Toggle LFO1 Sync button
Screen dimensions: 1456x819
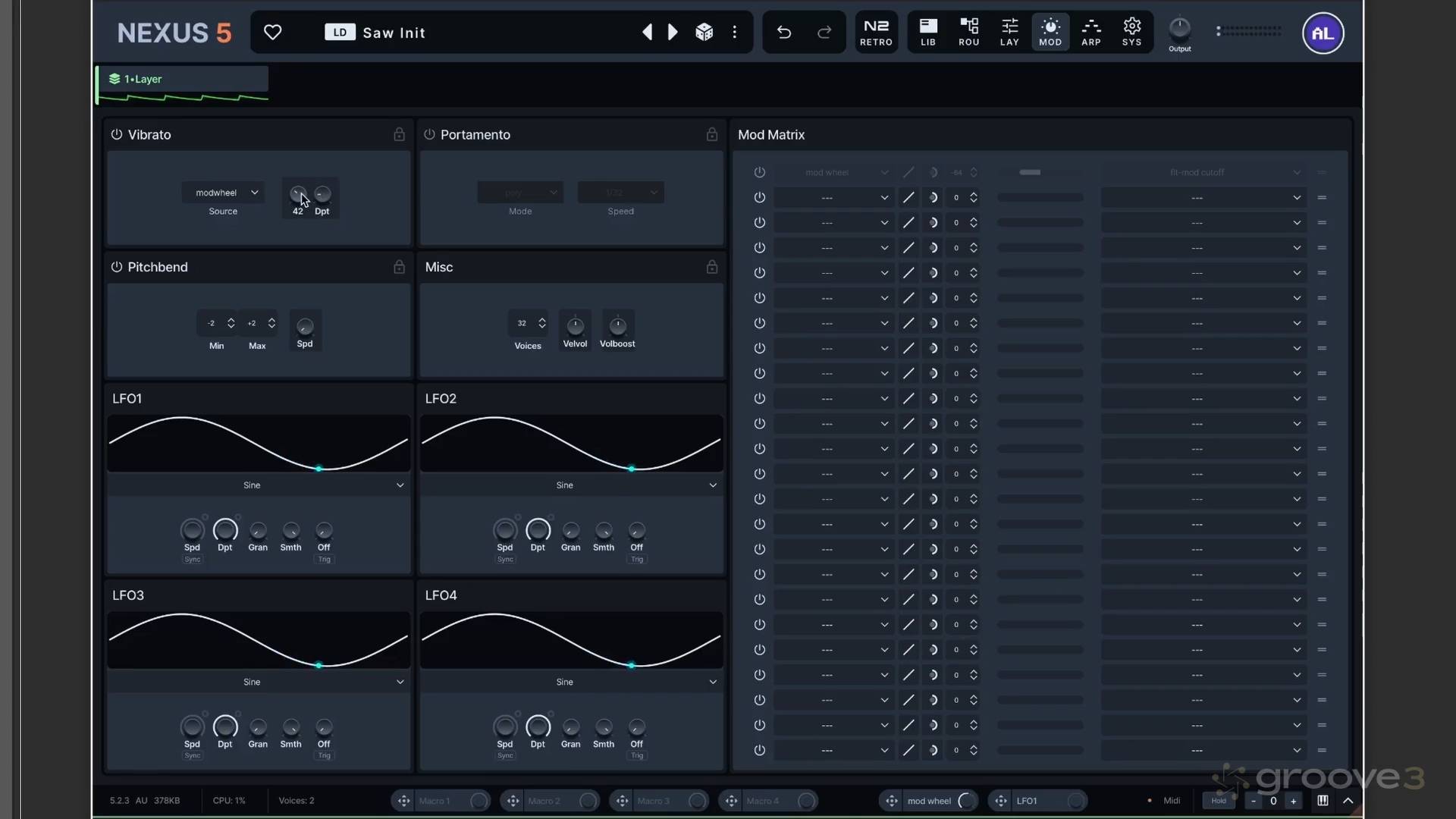point(193,560)
